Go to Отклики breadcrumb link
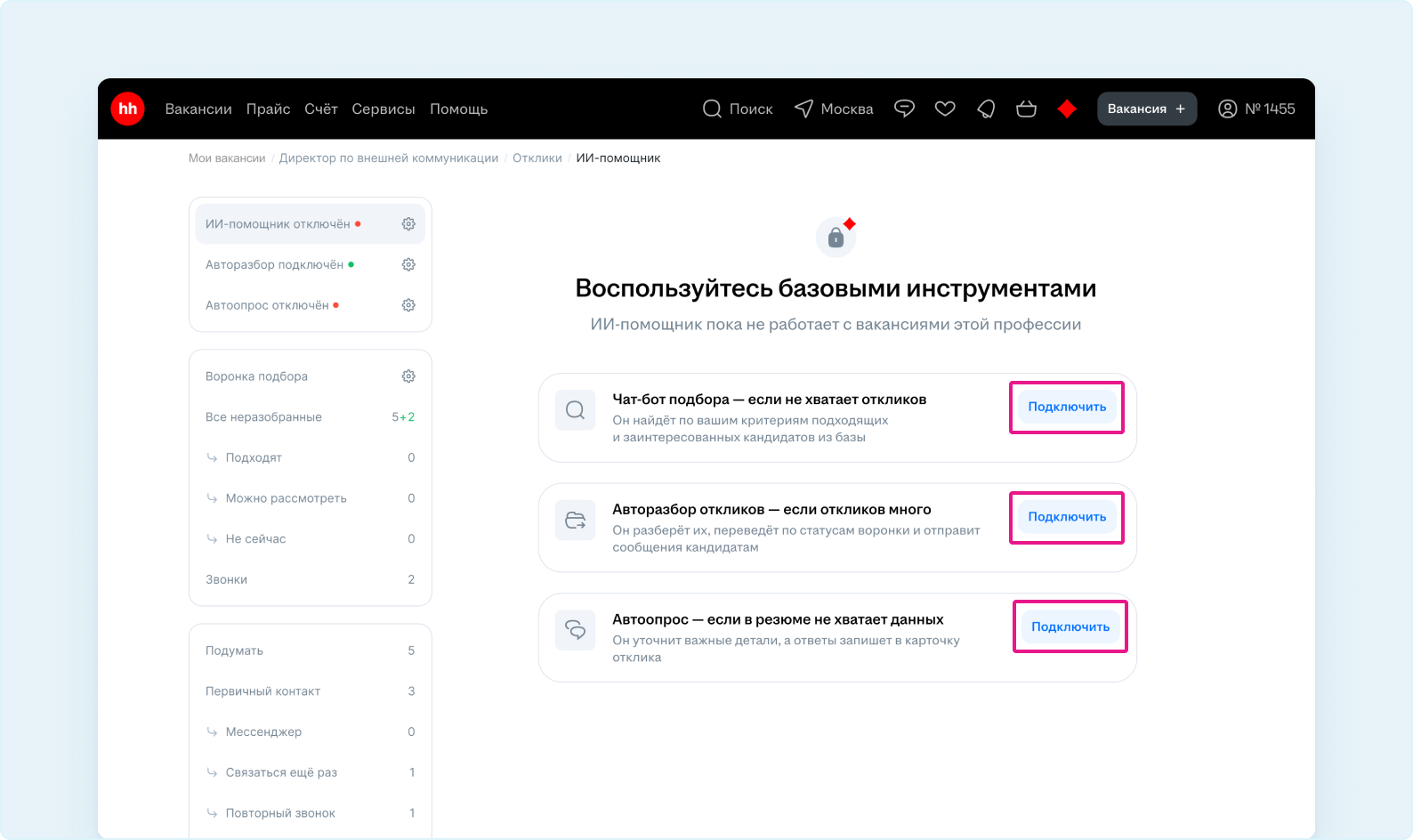 click(537, 157)
